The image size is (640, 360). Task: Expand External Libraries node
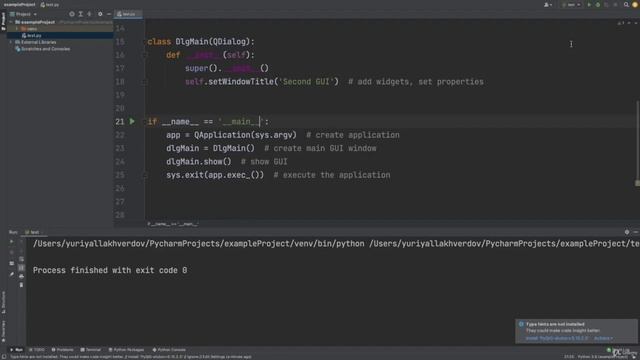click(11, 42)
